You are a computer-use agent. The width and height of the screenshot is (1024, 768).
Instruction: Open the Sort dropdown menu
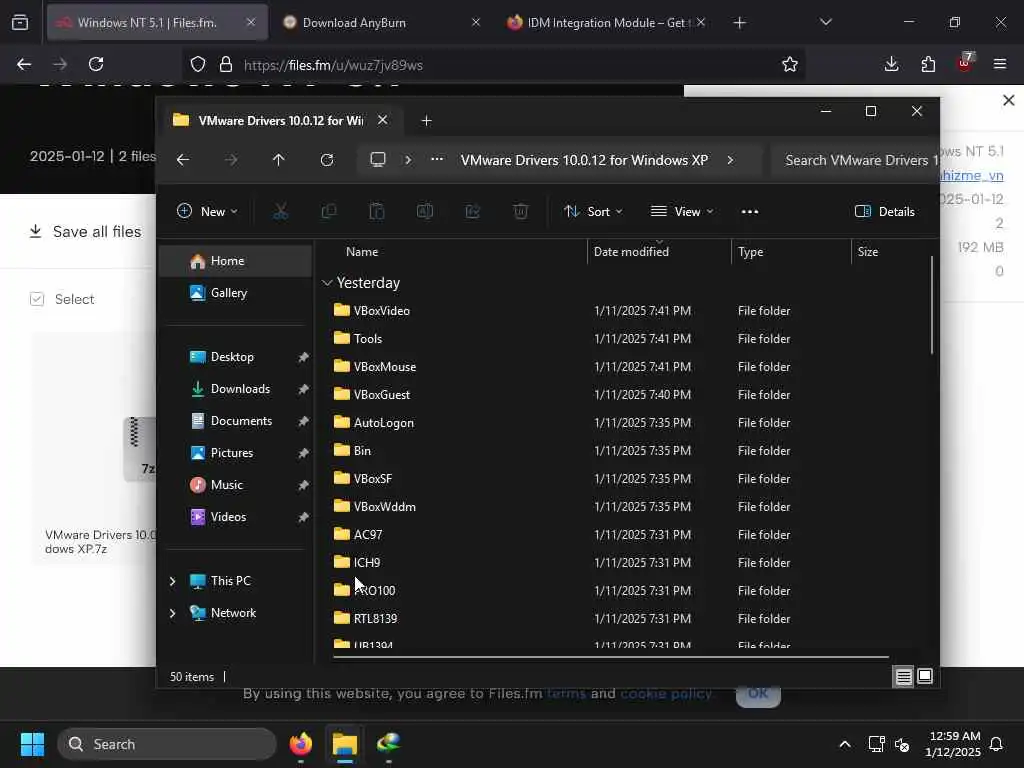tap(594, 212)
